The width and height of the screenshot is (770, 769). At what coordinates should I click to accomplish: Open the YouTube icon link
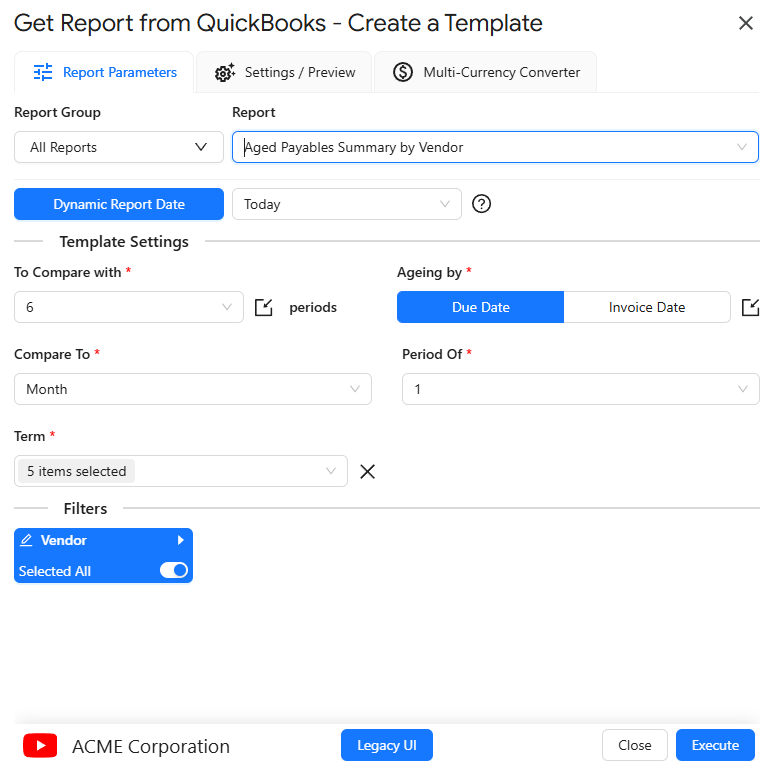40,745
